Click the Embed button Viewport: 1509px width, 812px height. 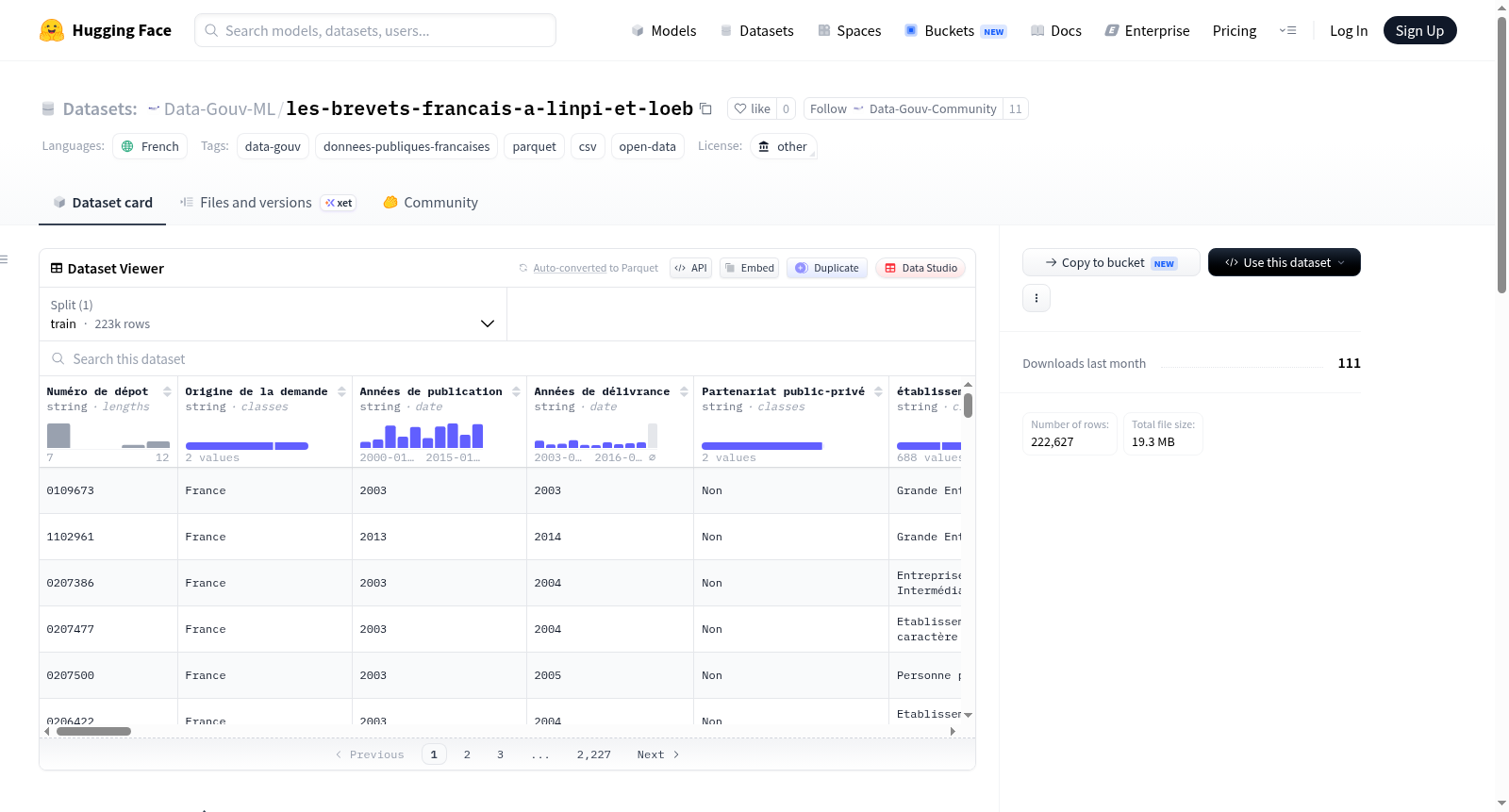pyautogui.click(x=750, y=268)
